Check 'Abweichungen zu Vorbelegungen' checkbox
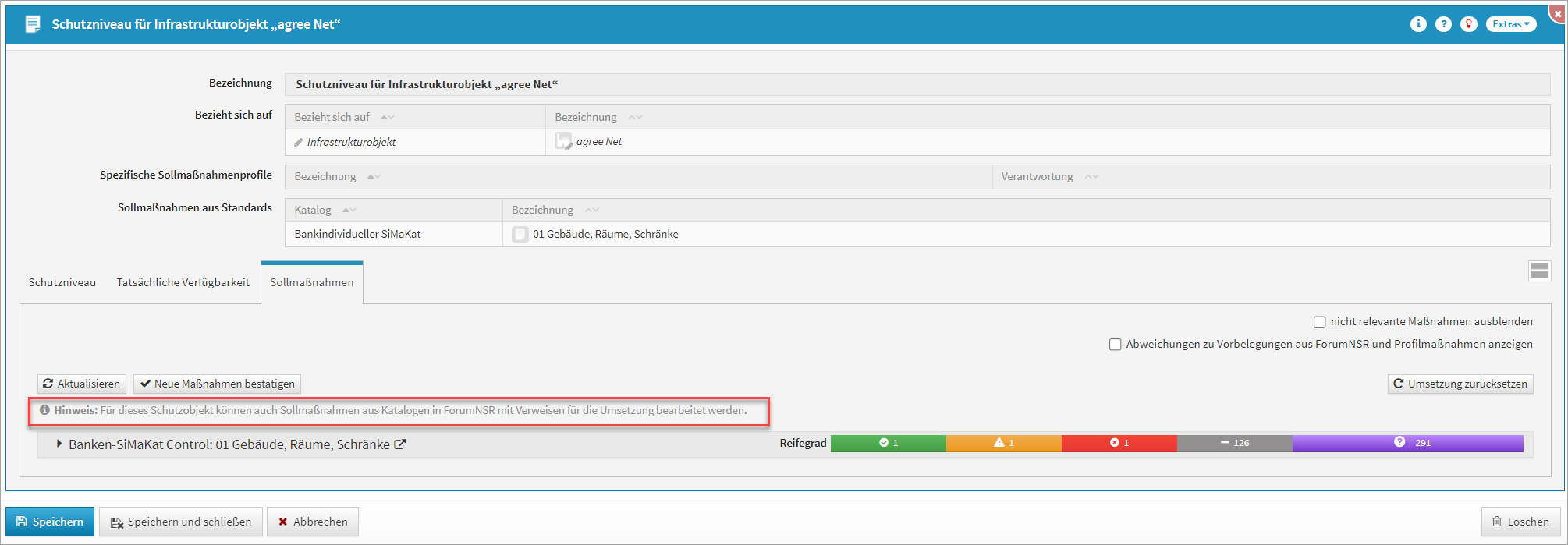1568x545 pixels. [x=1115, y=345]
